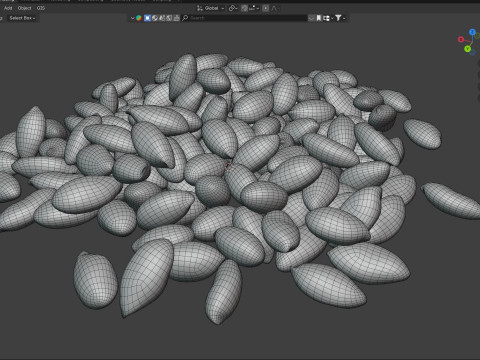This screenshot has height=360, width=480.
Task: Toggle the snapping magnet button
Action: [x=244, y=8]
